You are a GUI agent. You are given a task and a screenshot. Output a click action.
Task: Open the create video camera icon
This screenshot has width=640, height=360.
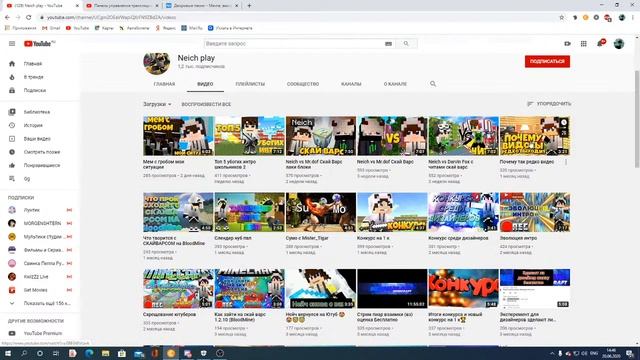567,44
